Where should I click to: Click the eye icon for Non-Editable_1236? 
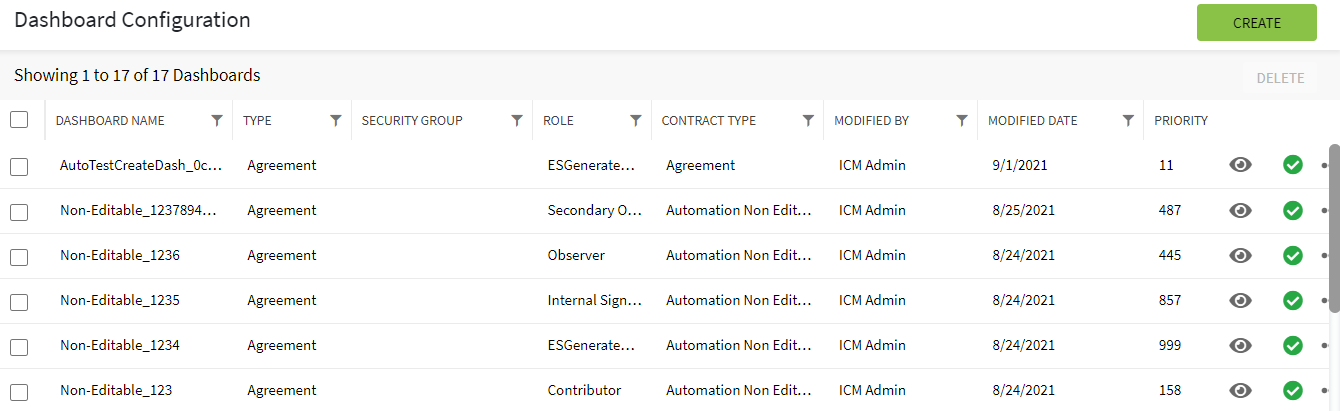[x=1240, y=255]
